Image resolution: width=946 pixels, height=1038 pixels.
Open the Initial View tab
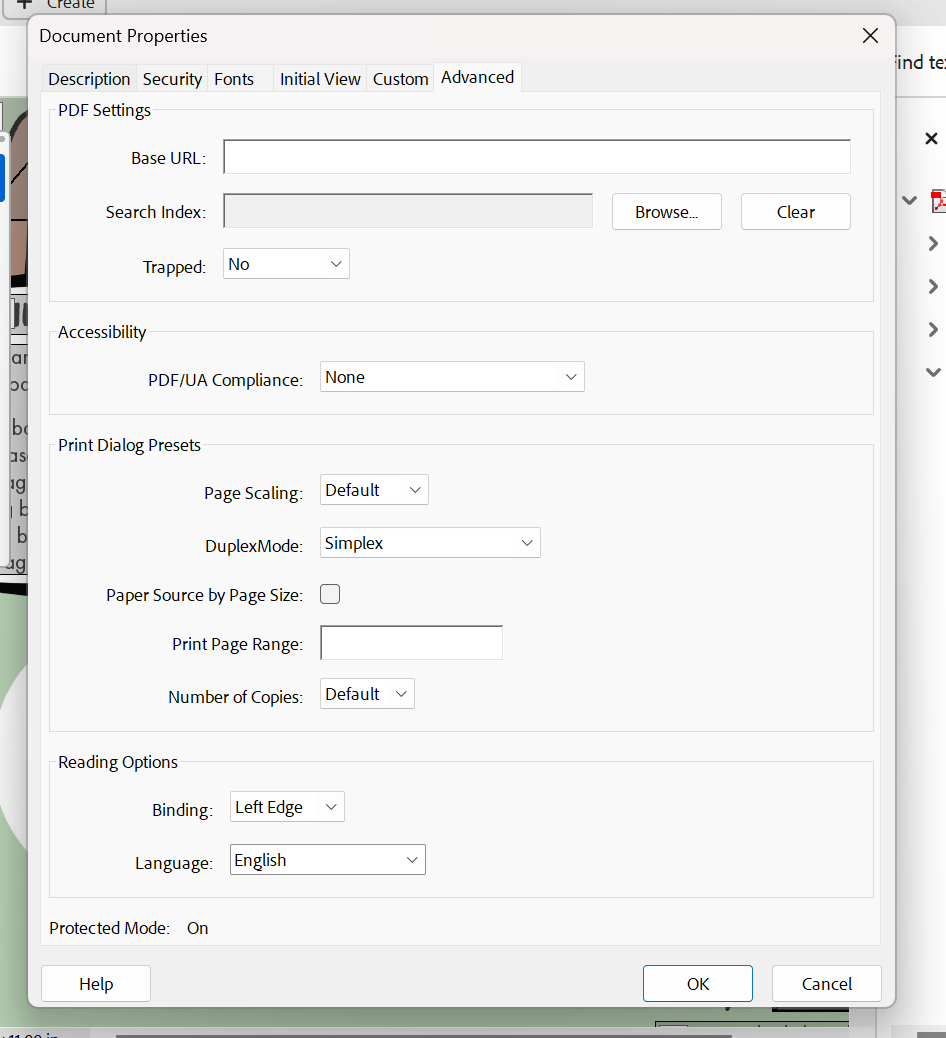319,78
